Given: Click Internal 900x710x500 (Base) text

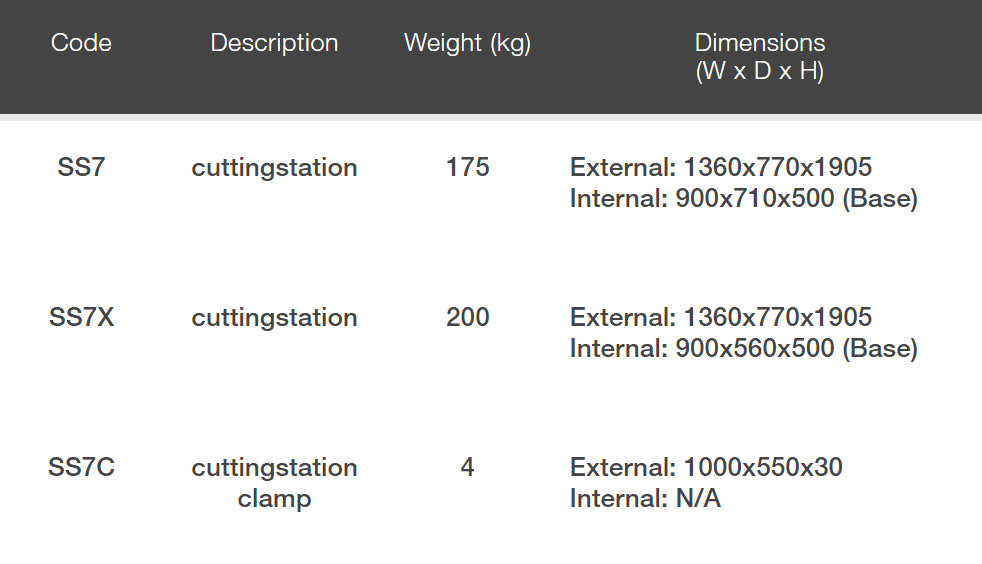Looking at the screenshot, I should tap(743, 198).
